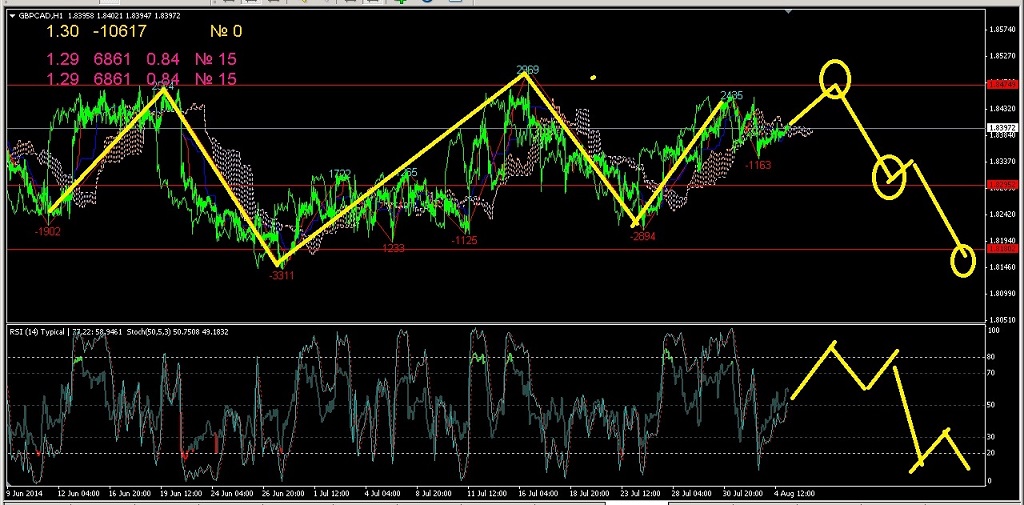Click the small yellow dot right of 2969
This screenshot has height=505, width=1024.
click(x=594, y=77)
